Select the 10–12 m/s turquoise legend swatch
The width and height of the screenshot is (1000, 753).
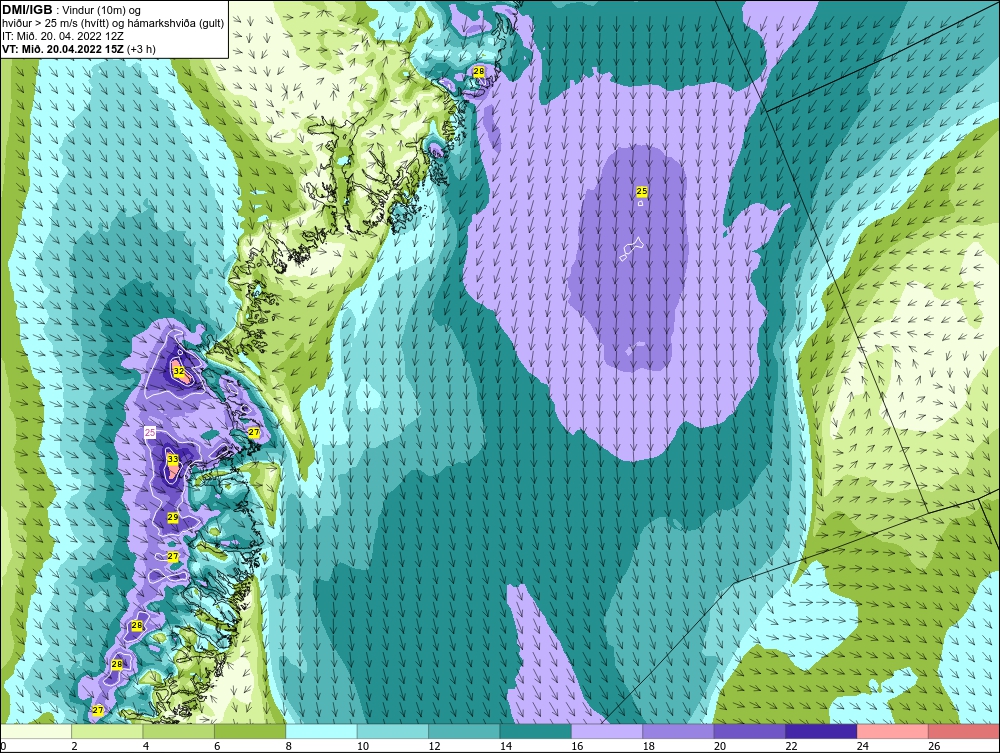click(x=393, y=731)
